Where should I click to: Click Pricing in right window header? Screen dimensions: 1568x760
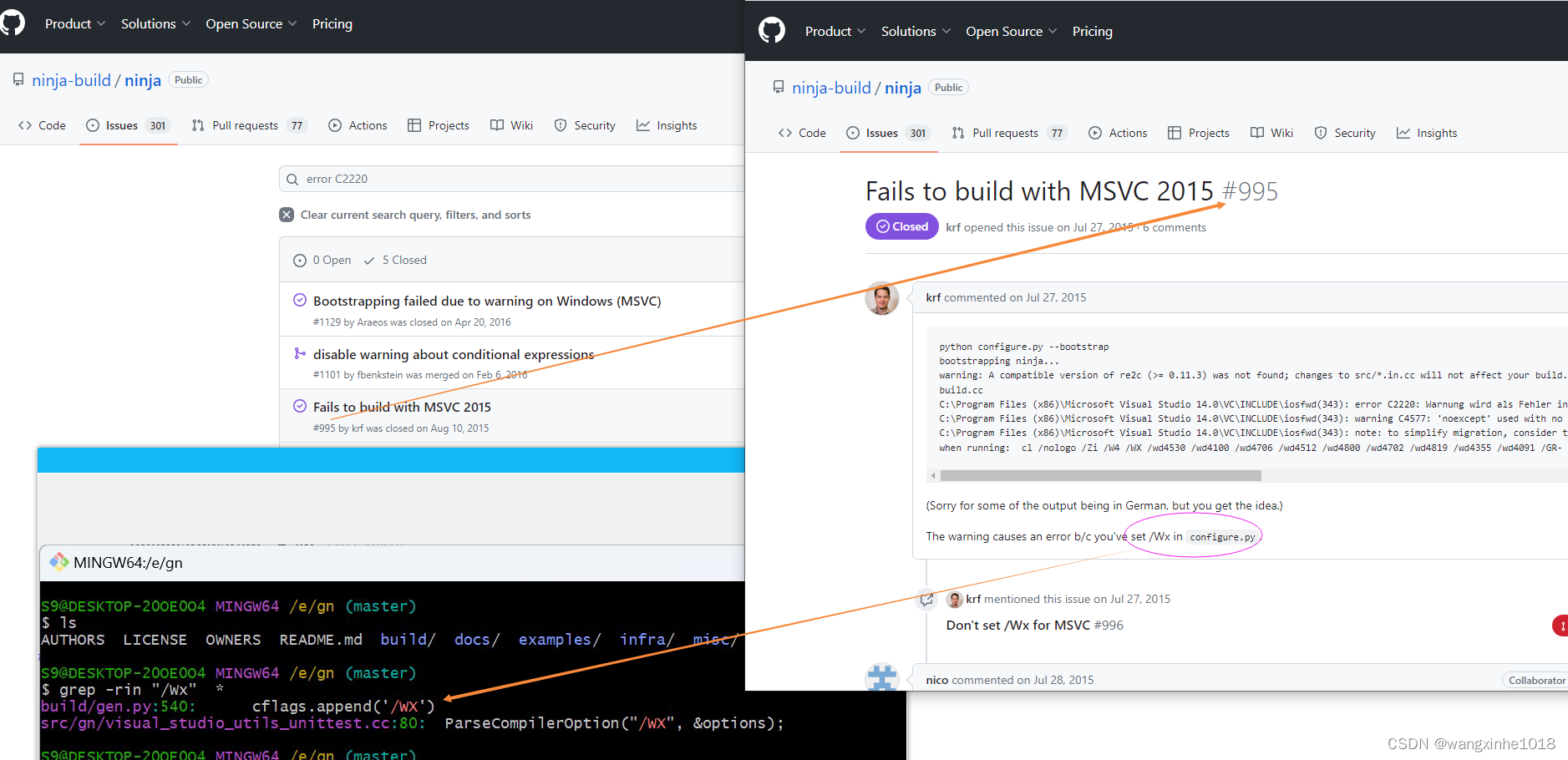(x=1093, y=31)
